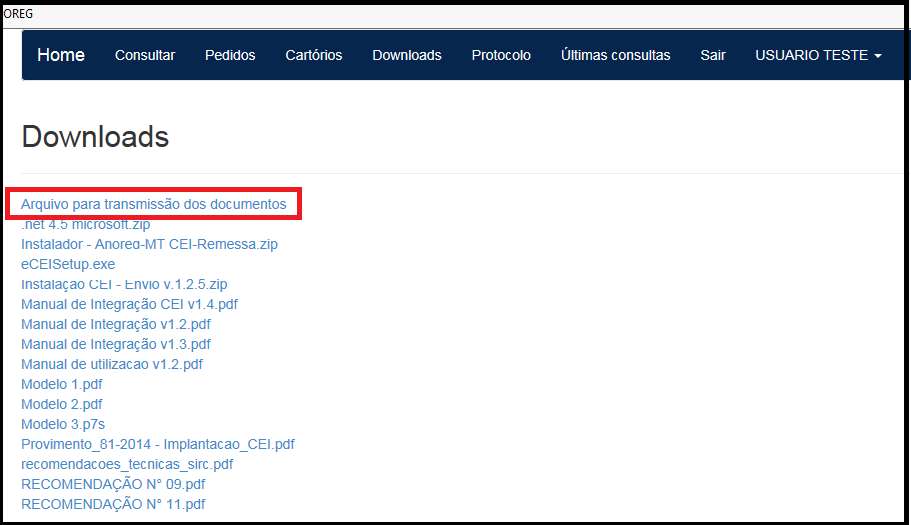Open Modelo 1.pdf link

pos(62,384)
